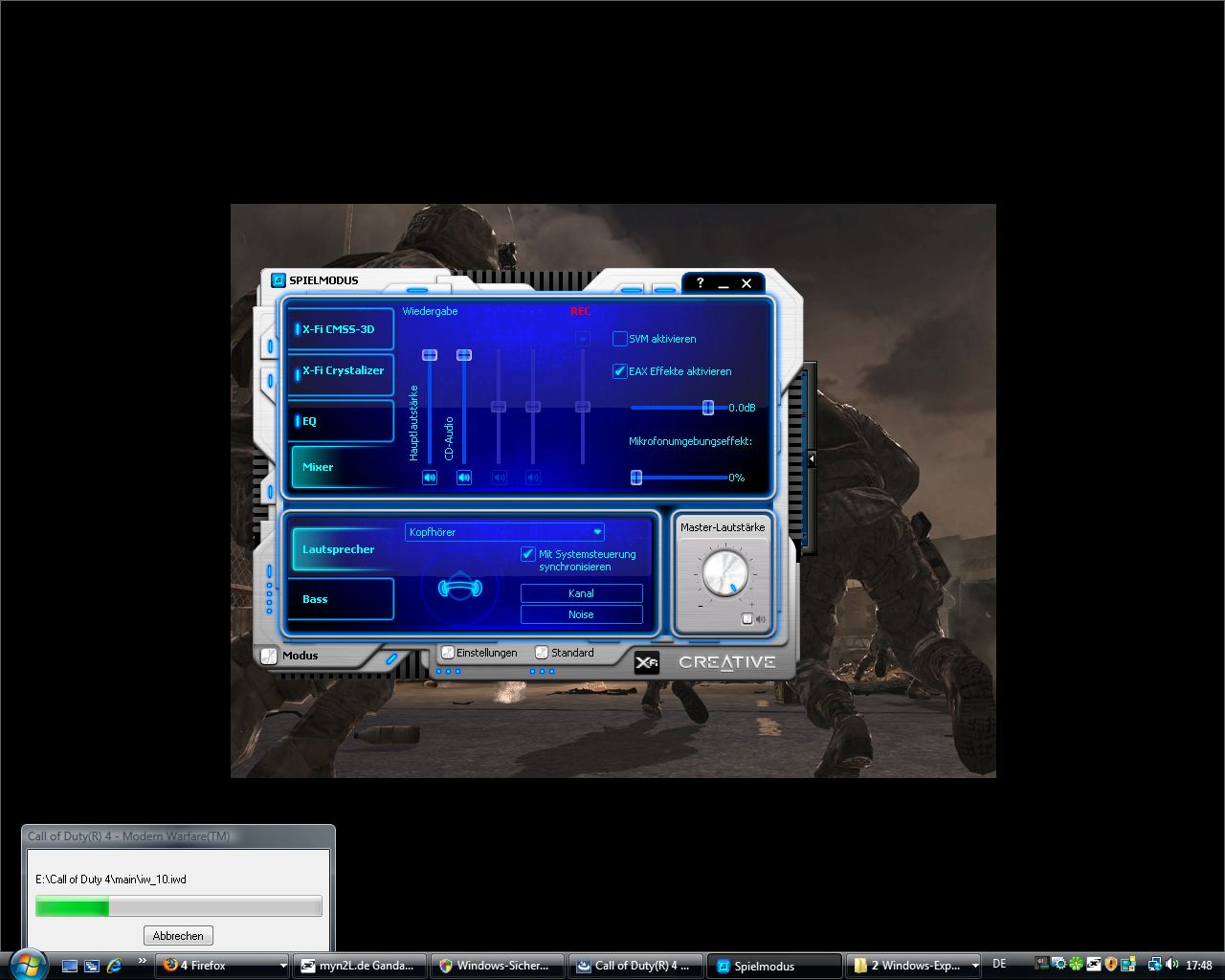1225x980 pixels.
Task: Click the Switch between windows quick launch icon
Action: pos(92,966)
